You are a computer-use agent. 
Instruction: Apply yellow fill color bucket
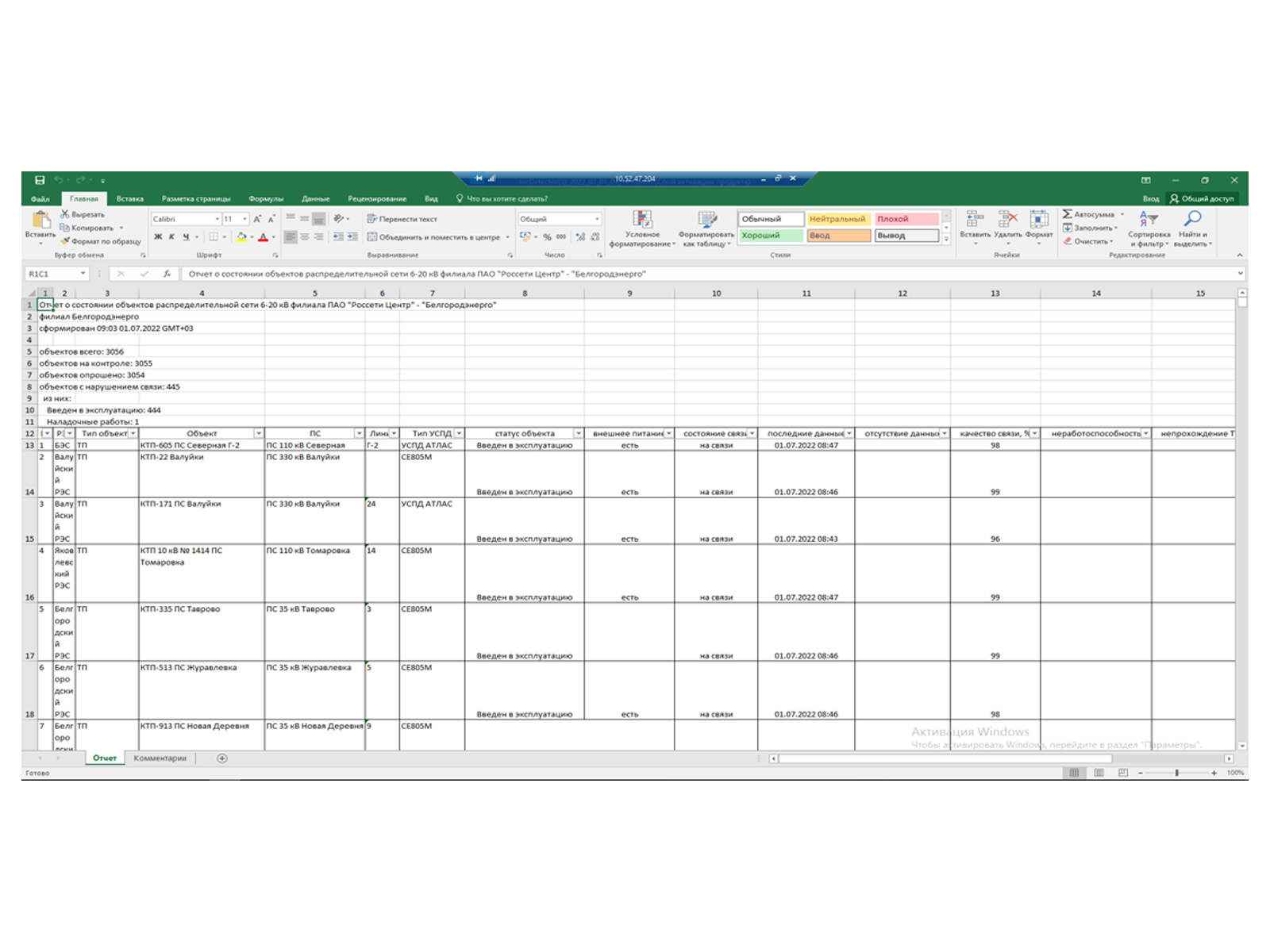click(241, 236)
